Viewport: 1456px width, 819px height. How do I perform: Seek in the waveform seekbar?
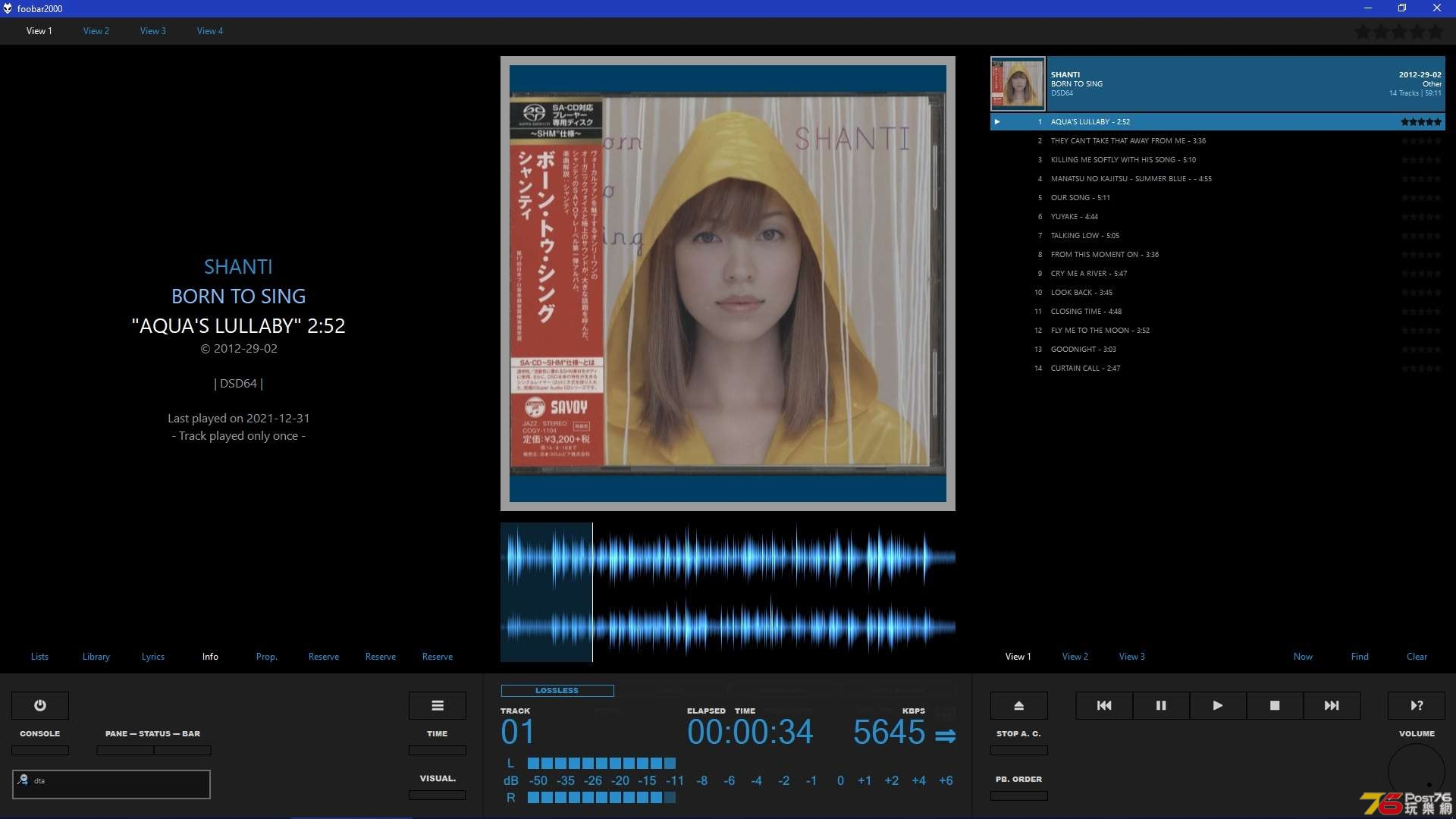pos(728,592)
